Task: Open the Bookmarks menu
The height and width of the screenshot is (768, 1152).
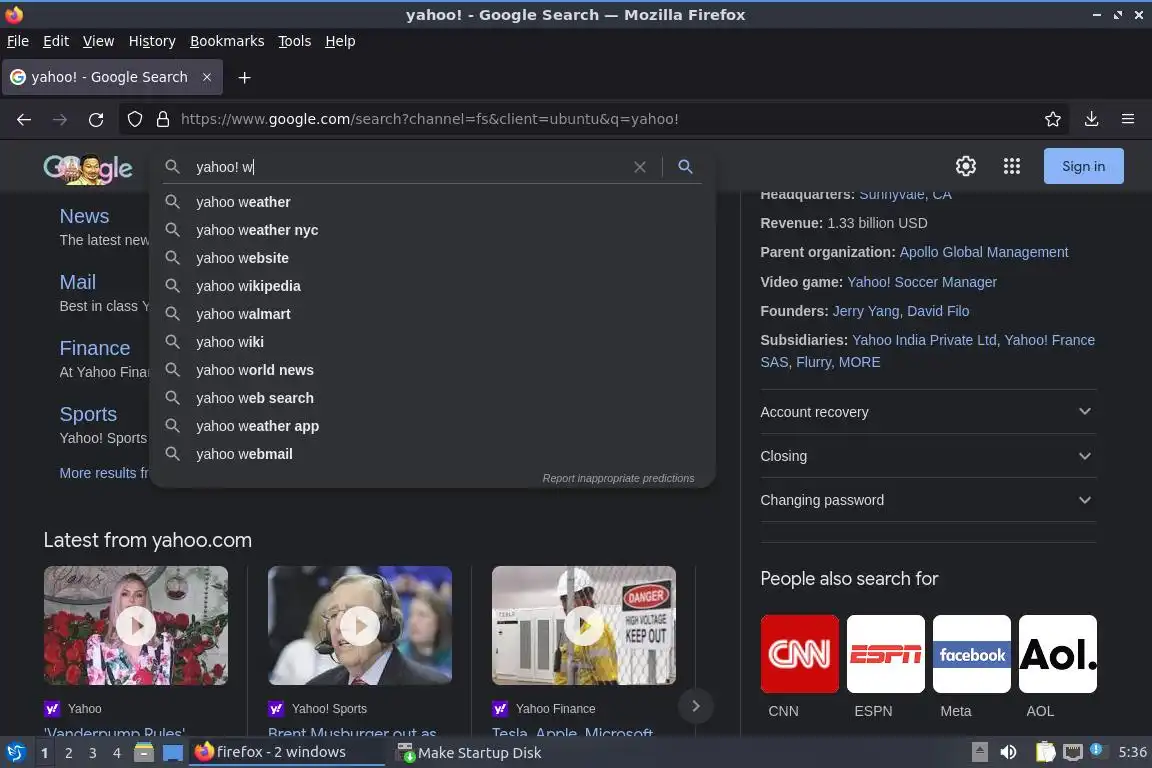Action: [x=227, y=41]
